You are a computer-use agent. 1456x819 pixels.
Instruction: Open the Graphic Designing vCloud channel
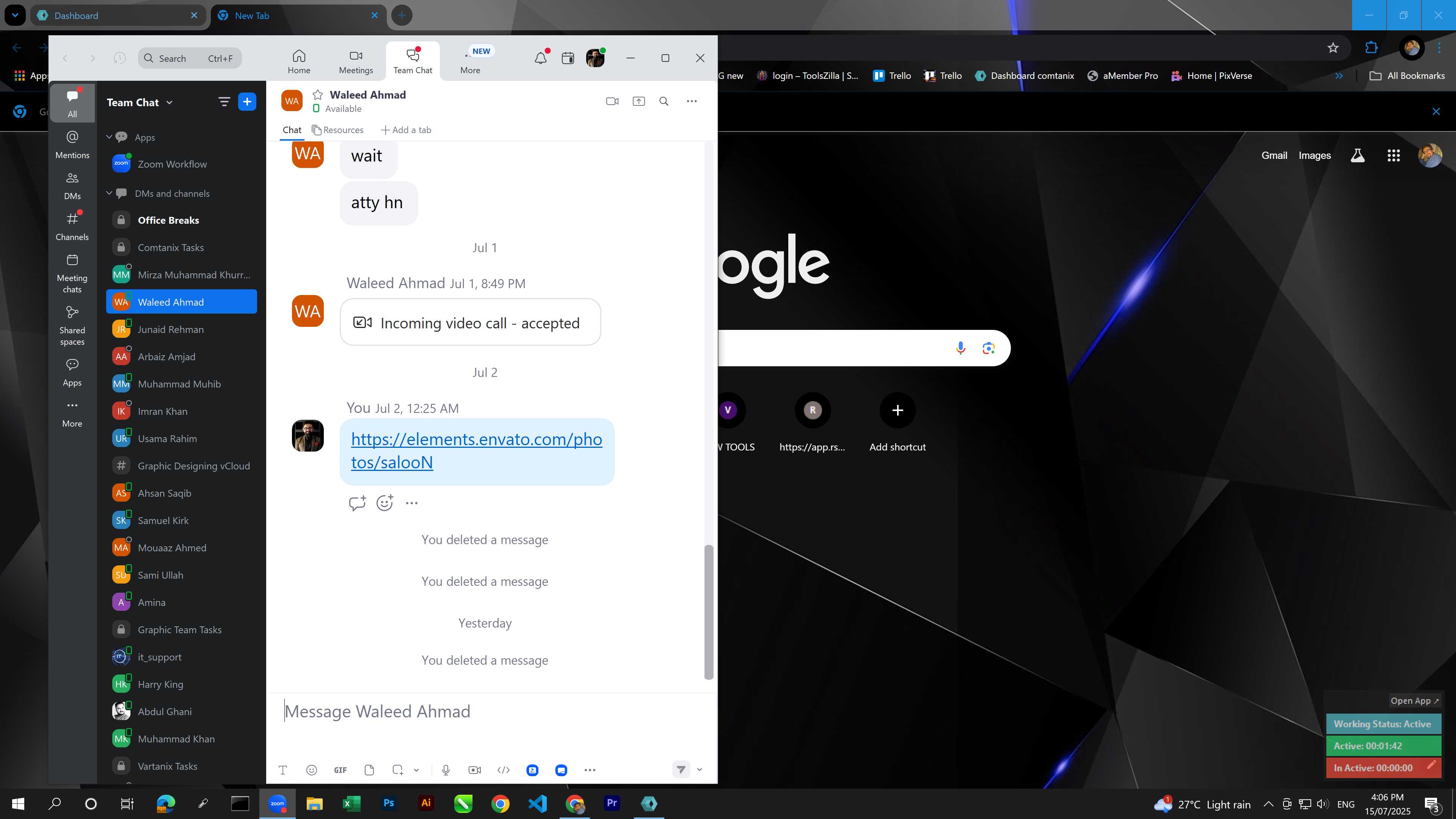(182, 466)
